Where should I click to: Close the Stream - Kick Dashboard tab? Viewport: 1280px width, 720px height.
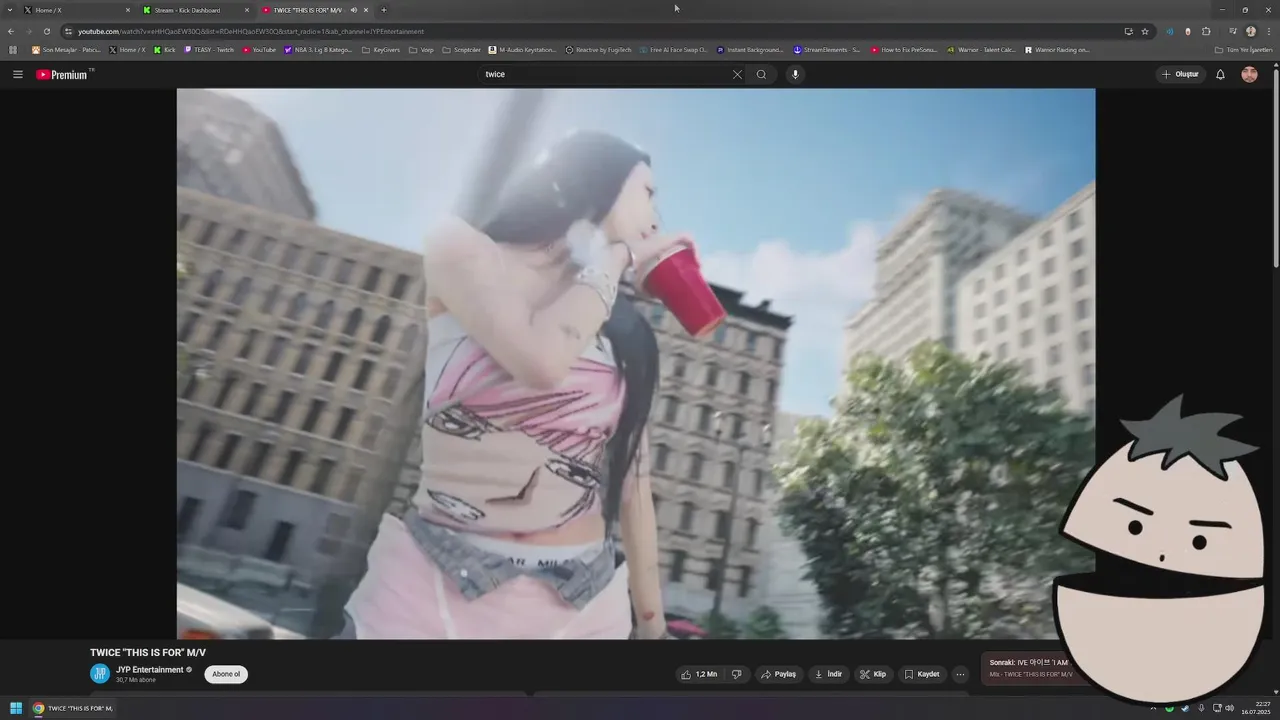click(247, 10)
